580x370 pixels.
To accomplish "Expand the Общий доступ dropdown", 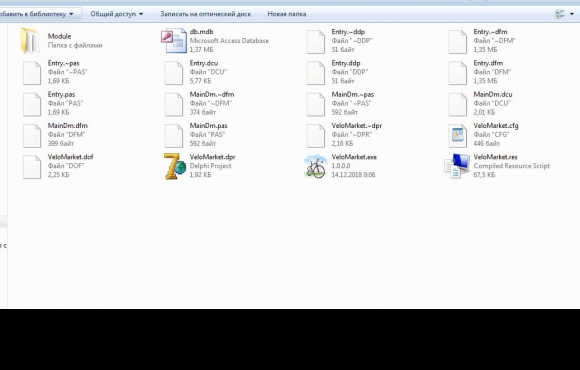I will click(x=117, y=14).
